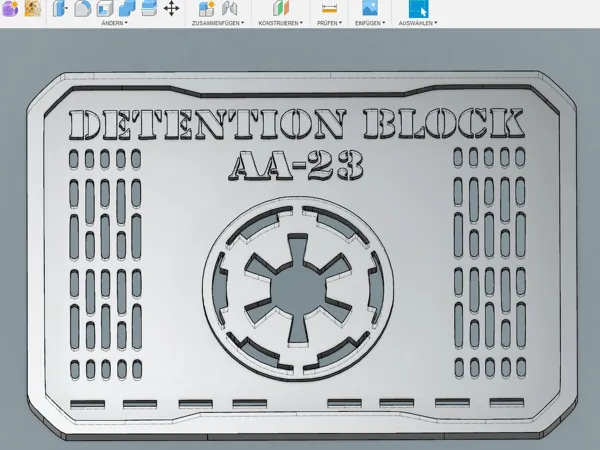Screen dimensions: 600x450
Task: Click the Offset Plane icon
Action: coord(281,8)
